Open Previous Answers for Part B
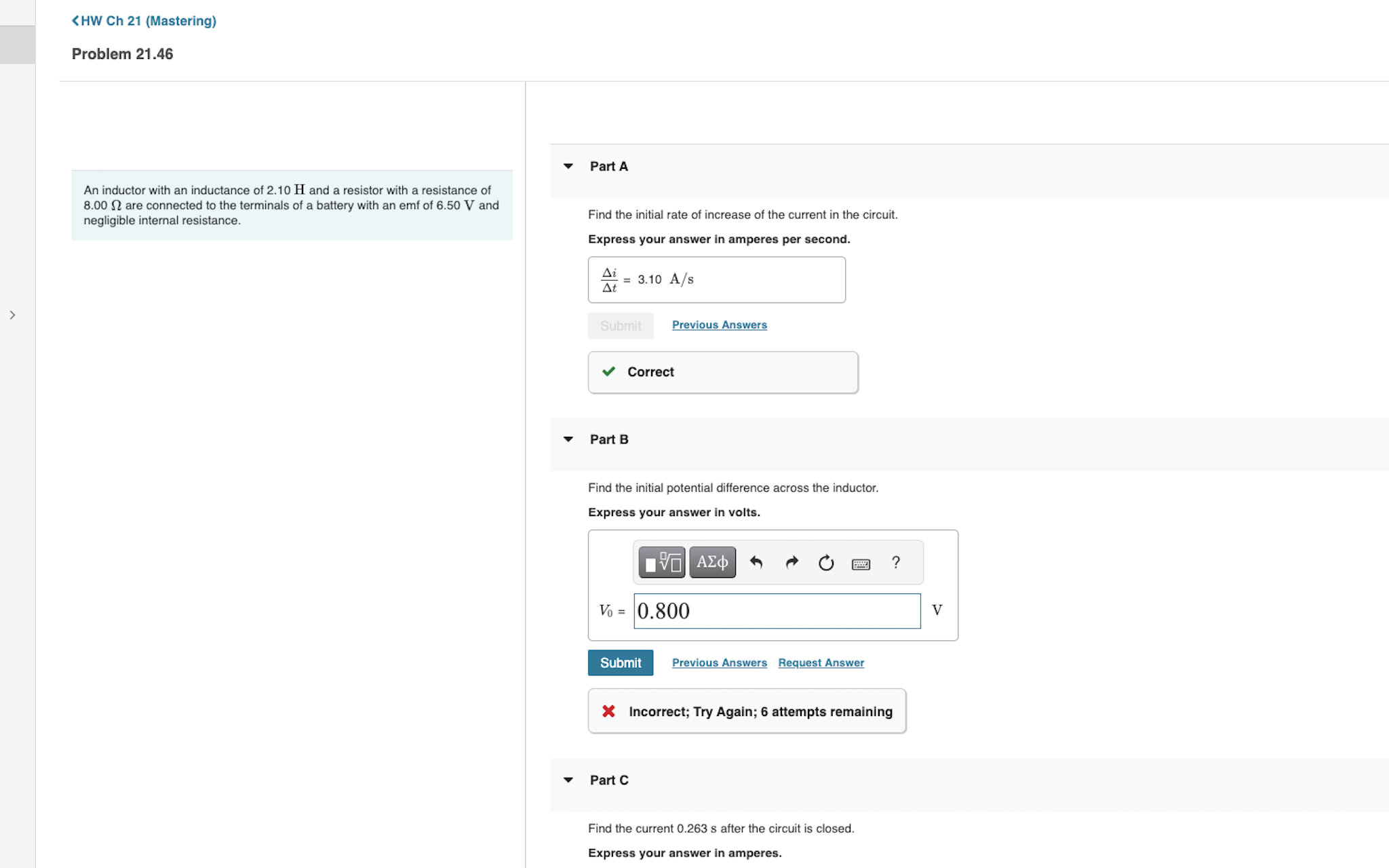1389x868 pixels. point(719,663)
